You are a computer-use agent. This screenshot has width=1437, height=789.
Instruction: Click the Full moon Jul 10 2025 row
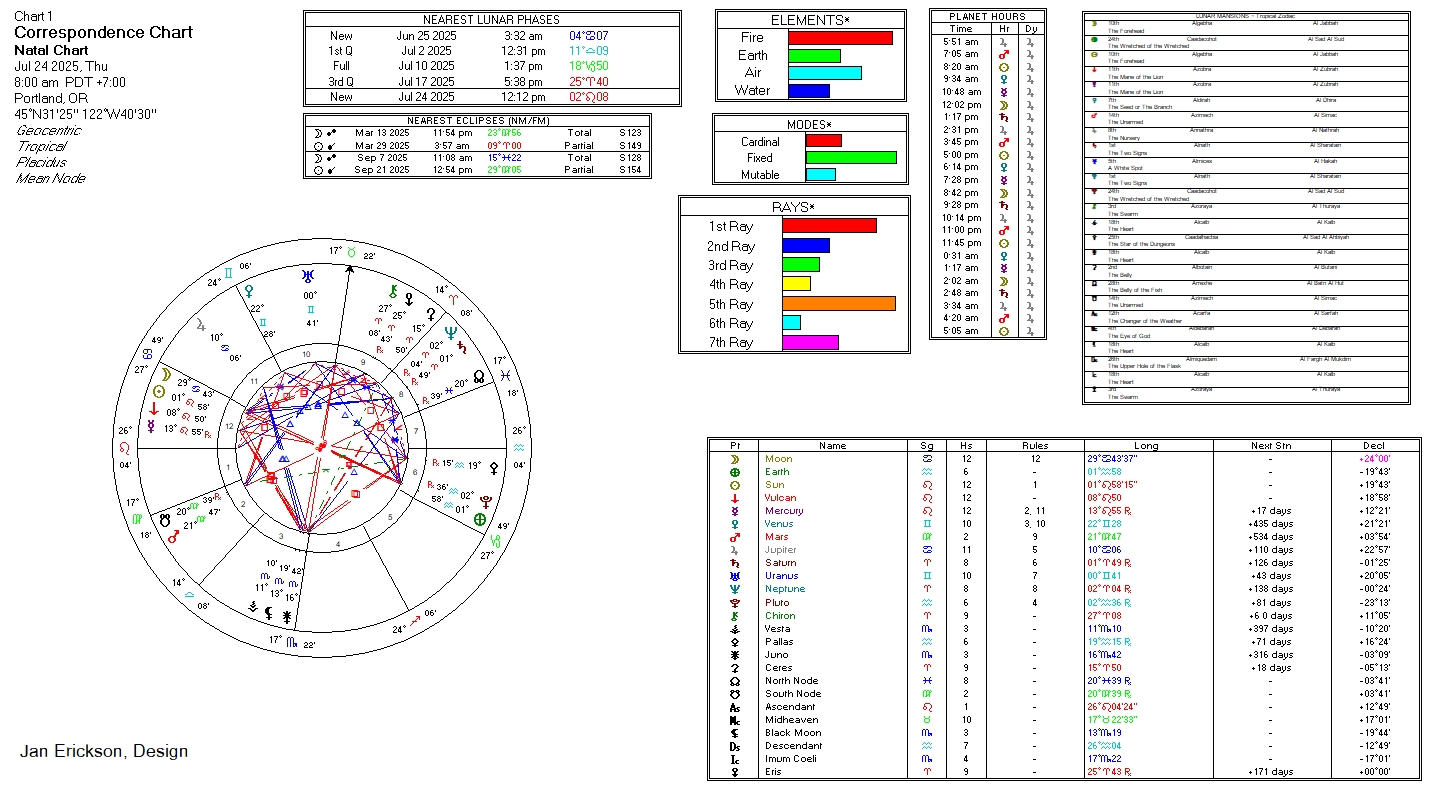point(491,66)
